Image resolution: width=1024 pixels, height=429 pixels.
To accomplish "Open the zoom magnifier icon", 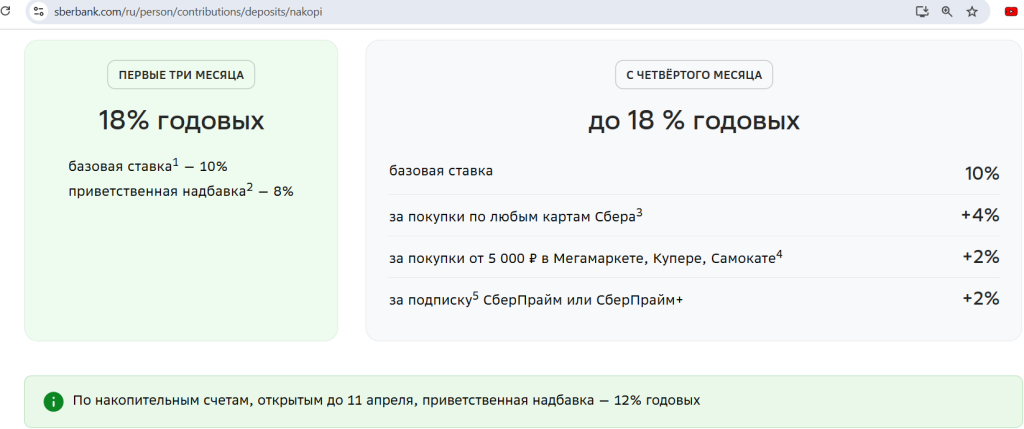I will [x=947, y=11].
